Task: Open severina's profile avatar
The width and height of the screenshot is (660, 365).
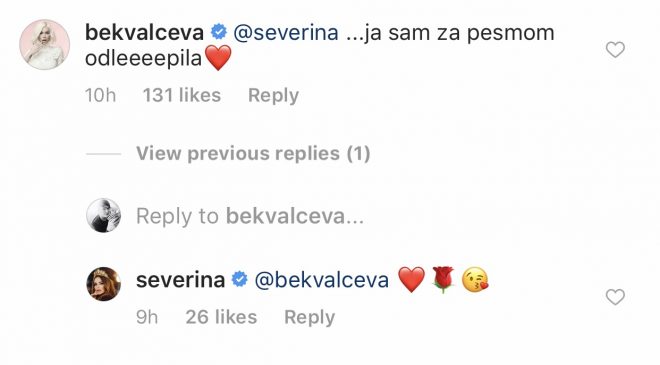Action: [104, 284]
